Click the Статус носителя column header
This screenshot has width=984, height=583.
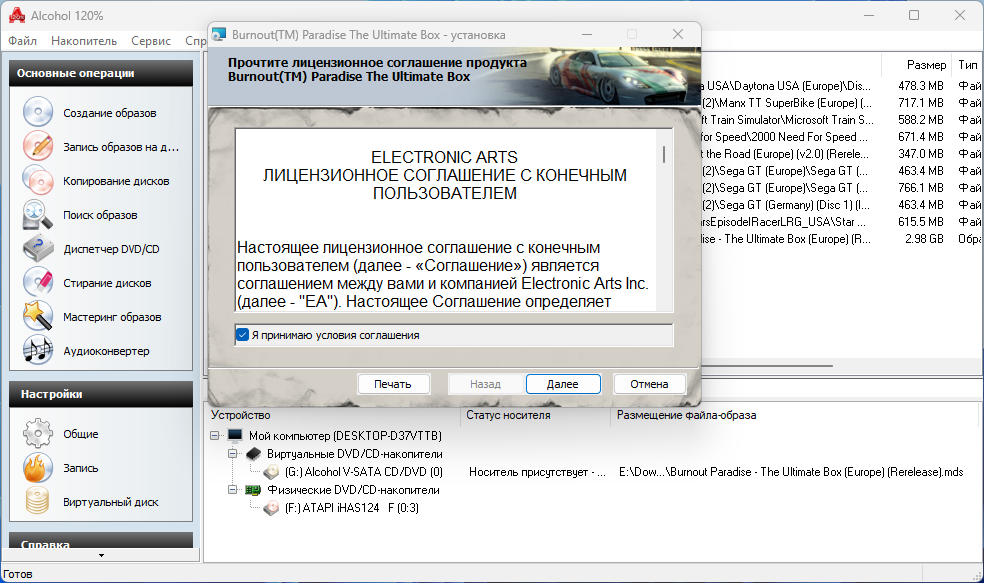coord(535,415)
